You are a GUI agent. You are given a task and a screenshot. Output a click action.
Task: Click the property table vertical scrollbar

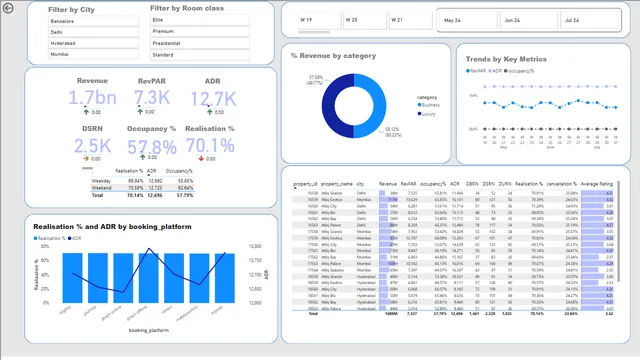click(619, 231)
